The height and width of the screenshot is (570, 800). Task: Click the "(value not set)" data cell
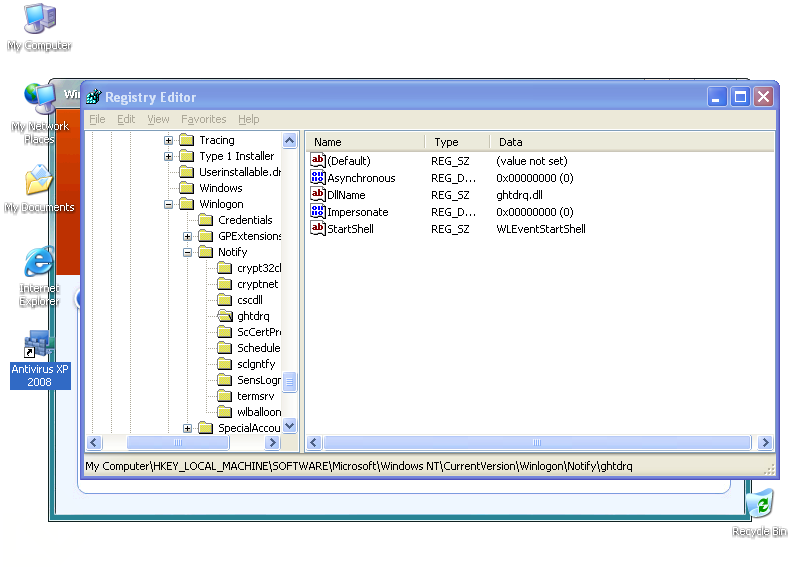[x=531, y=161]
